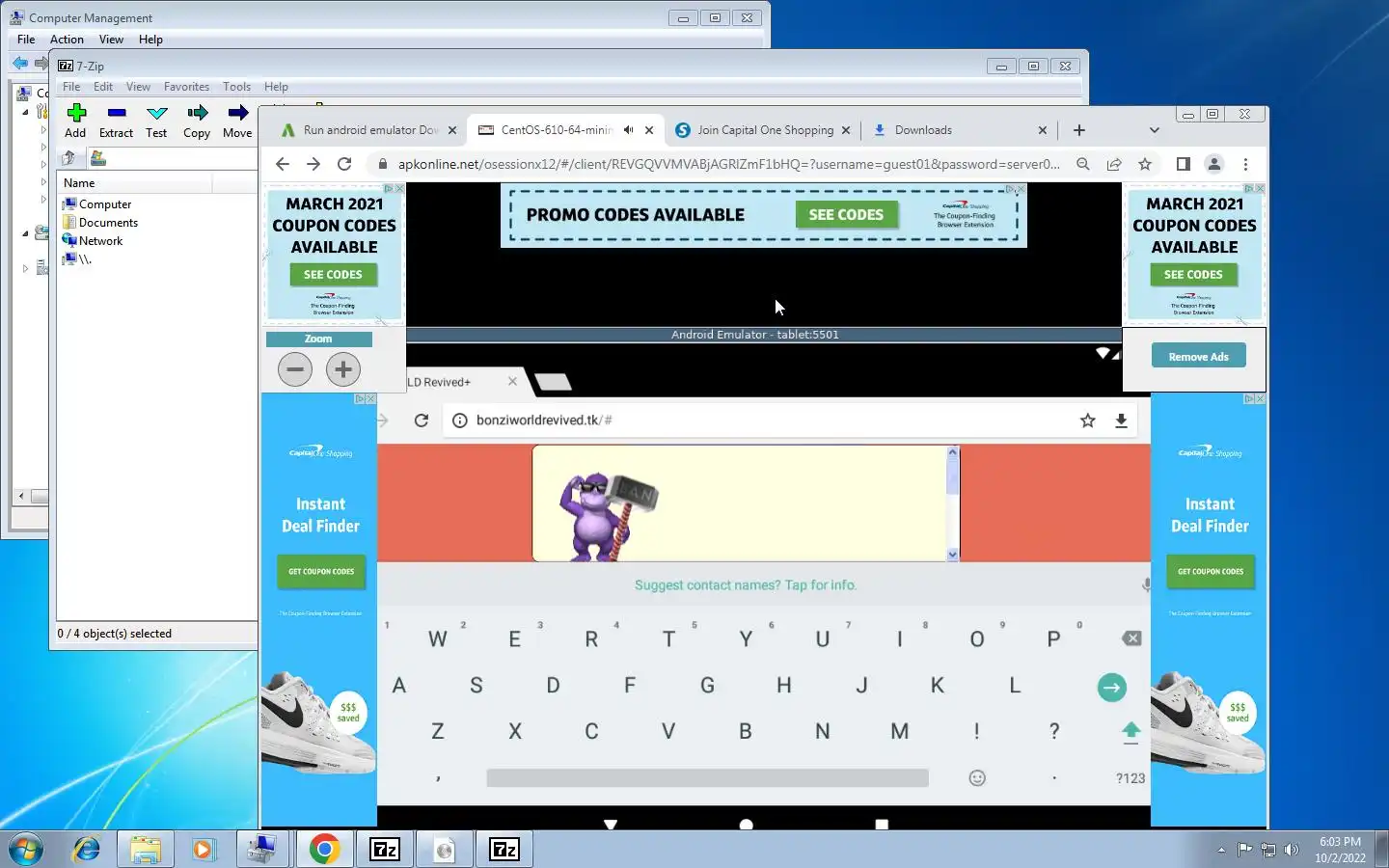Open Internet Explorer from taskbar
Image resolution: width=1389 pixels, height=868 pixels.
[87, 850]
